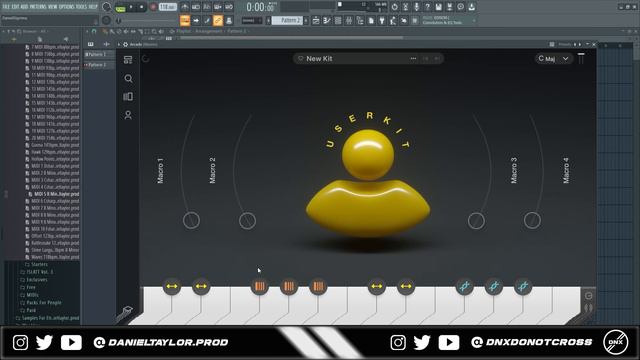Open the channel rack view icon
The width and height of the screenshot is (640, 360).
(338, 20)
